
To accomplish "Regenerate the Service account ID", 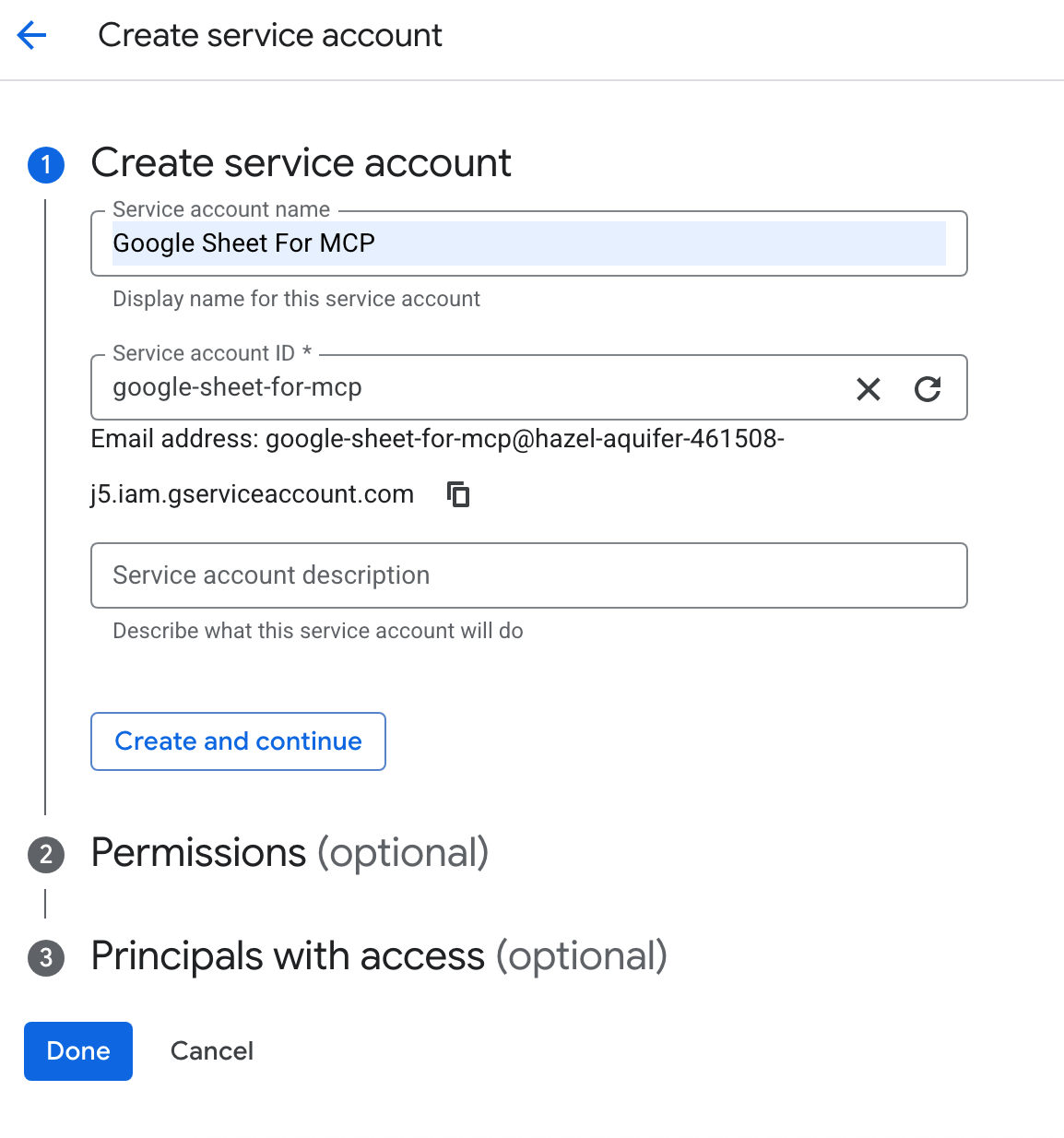I will pyautogui.click(x=928, y=389).
